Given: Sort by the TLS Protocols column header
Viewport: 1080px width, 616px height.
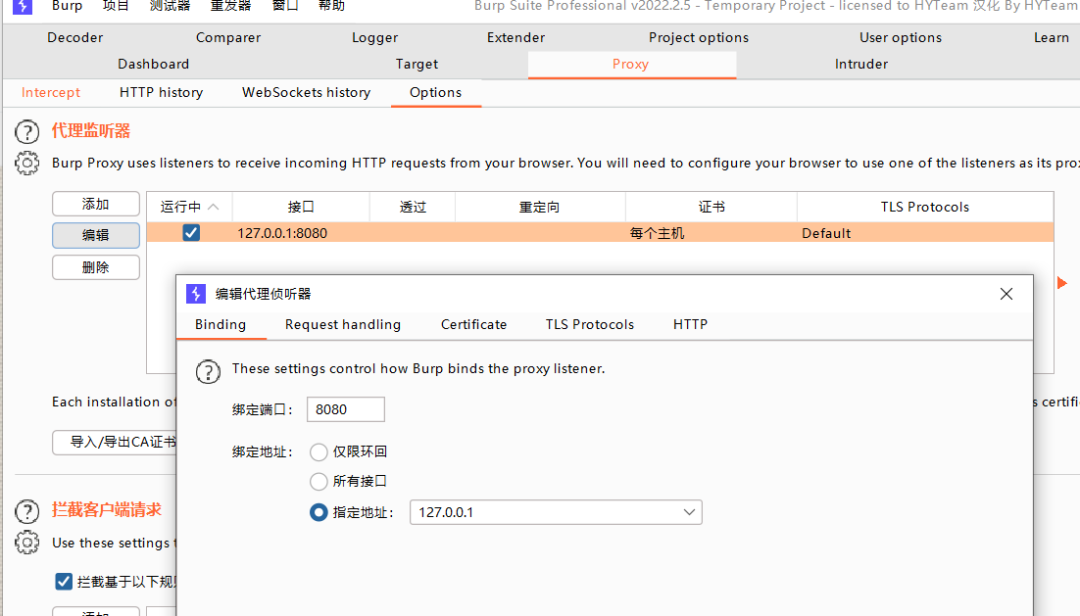Looking at the screenshot, I should tap(925, 207).
